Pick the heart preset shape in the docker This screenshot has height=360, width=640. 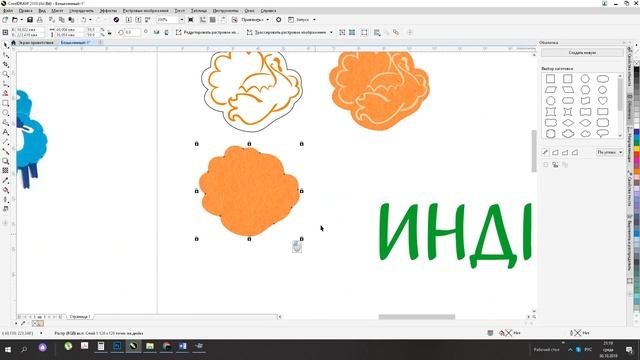[603, 100]
